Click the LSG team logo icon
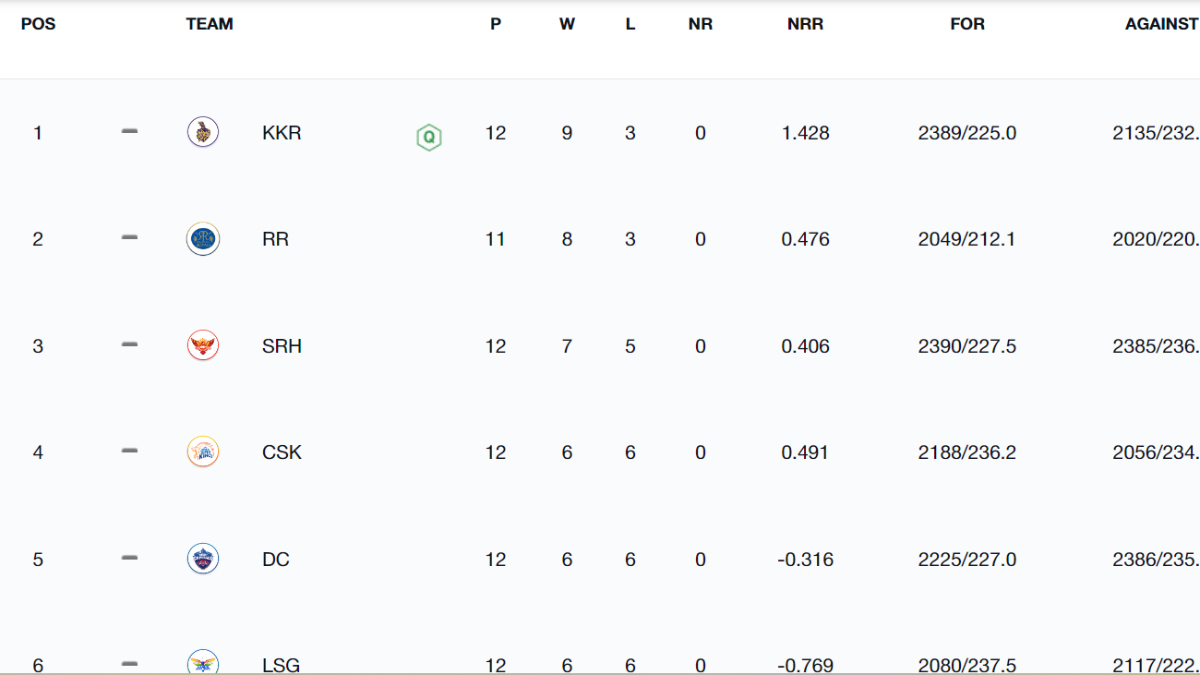The width and height of the screenshot is (1200, 675). click(203, 662)
